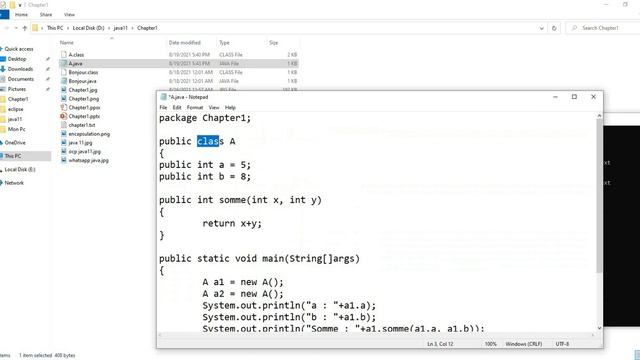The height and width of the screenshot is (360, 640).
Task: Select the A.java file icon
Action: pyautogui.click(x=64, y=63)
